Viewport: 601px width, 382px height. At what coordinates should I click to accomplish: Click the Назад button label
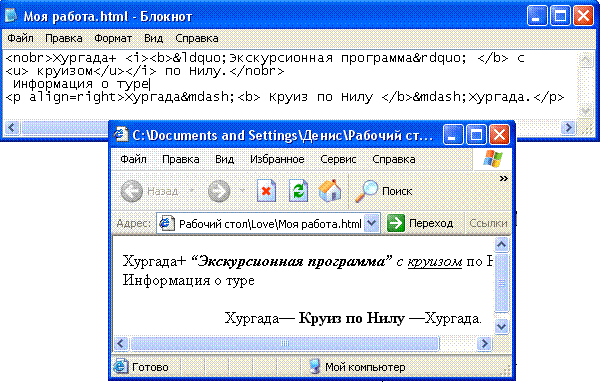(x=163, y=191)
